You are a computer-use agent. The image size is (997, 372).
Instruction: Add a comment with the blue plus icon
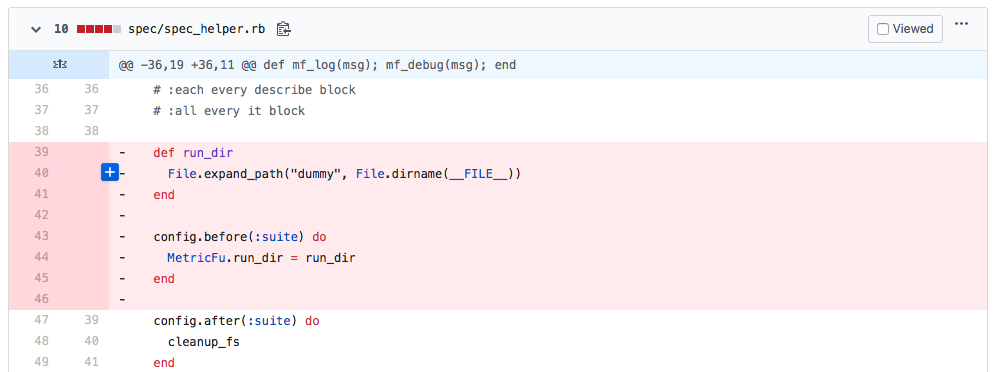pyautogui.click(x=110, y=172)
